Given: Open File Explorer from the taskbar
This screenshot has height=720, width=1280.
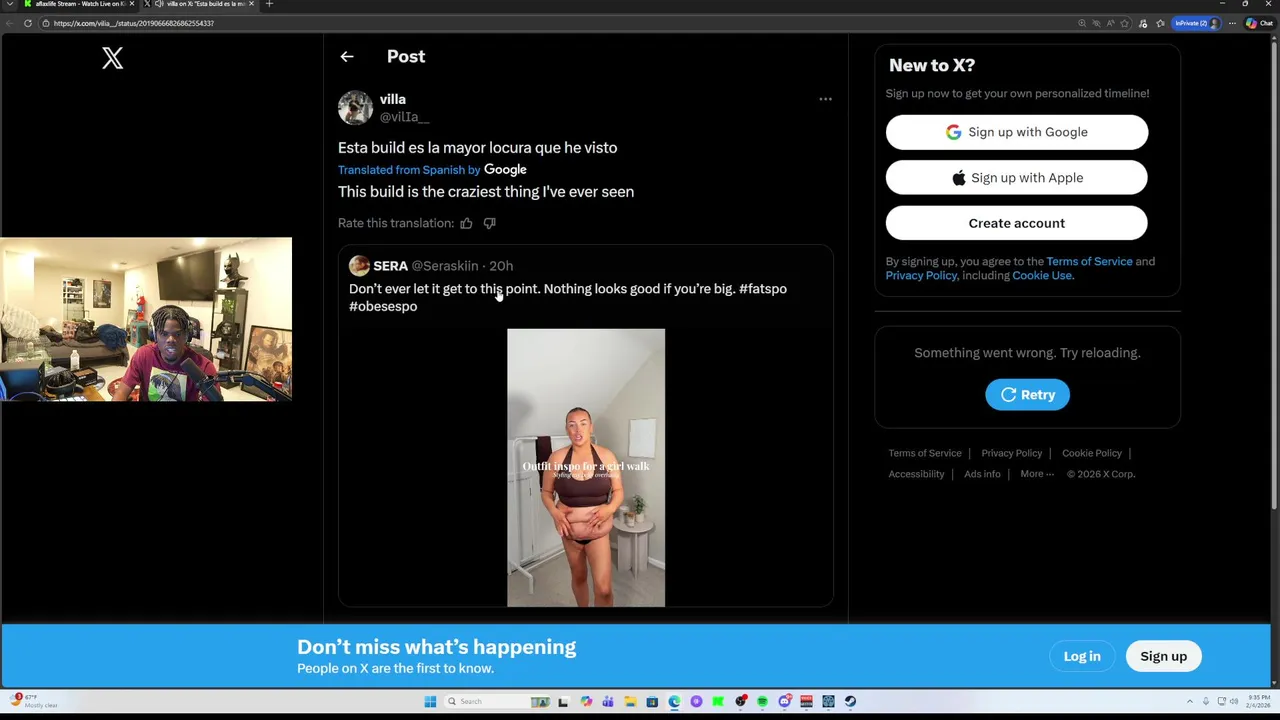Looking at the screenshot, I should (x=630, y=702).
